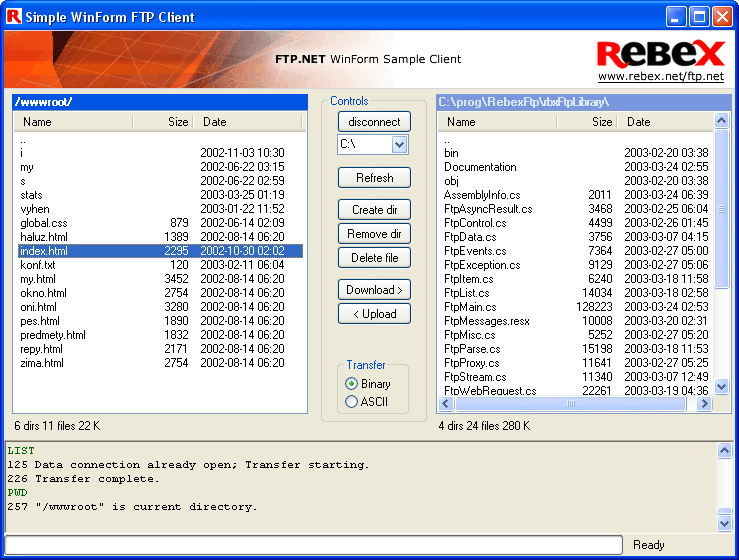Select remote file zima.html
The image size is (739, 560).
click(x=41, y=363)
